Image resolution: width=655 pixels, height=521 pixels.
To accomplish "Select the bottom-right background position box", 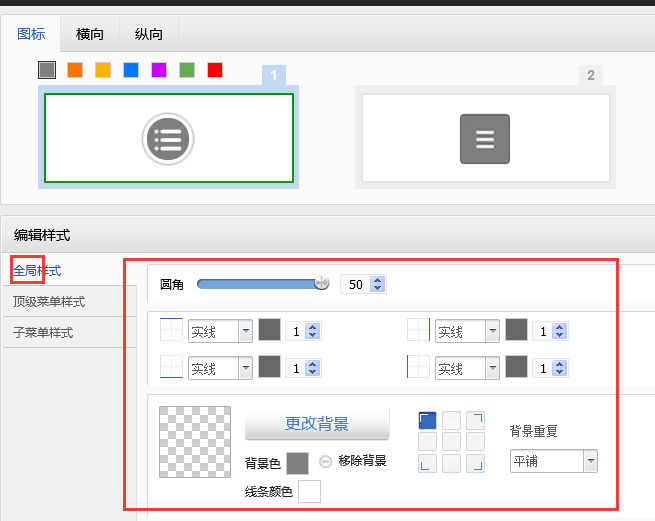I will [475, 463].
